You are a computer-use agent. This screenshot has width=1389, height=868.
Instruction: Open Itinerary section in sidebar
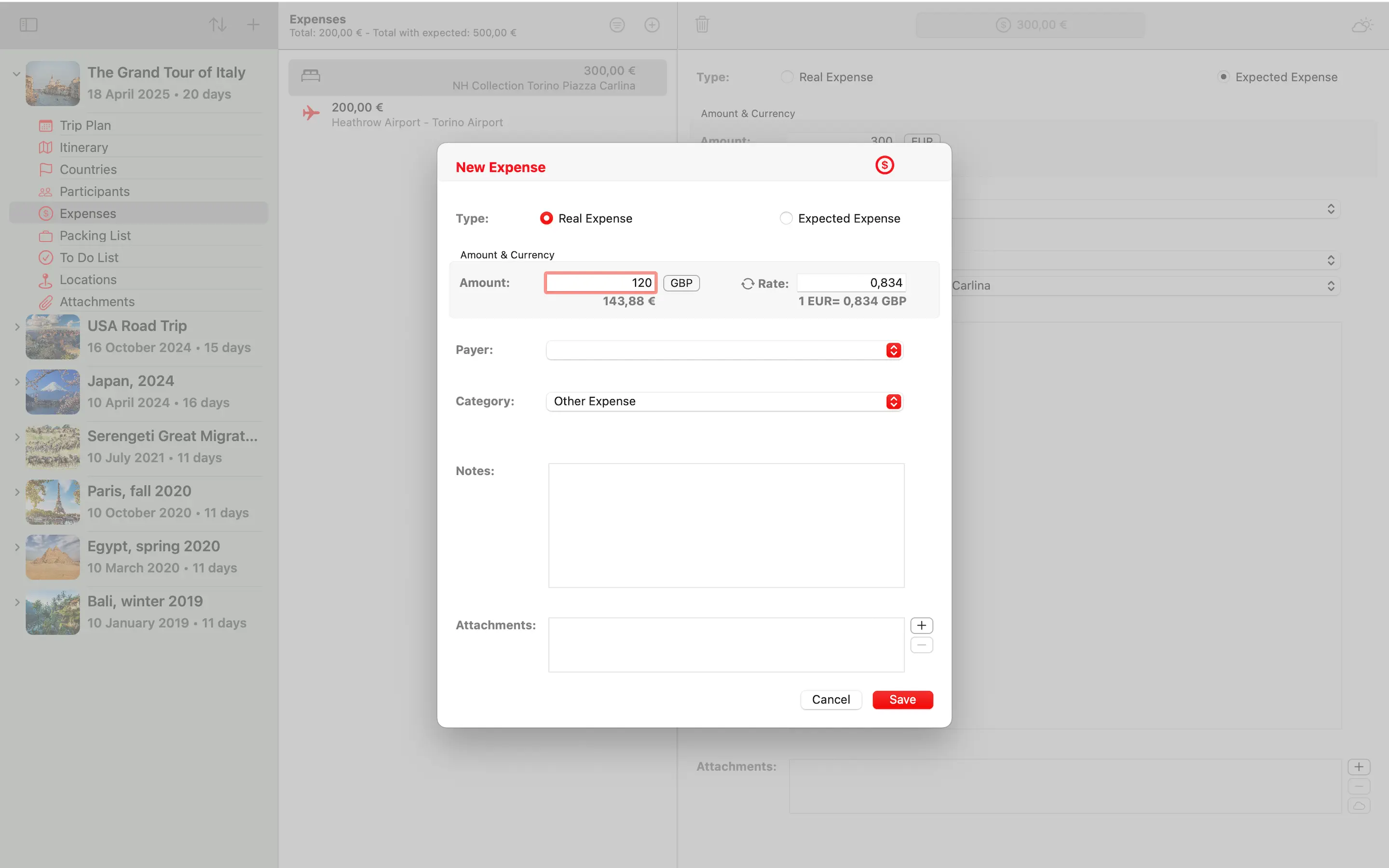coord(84,148)
